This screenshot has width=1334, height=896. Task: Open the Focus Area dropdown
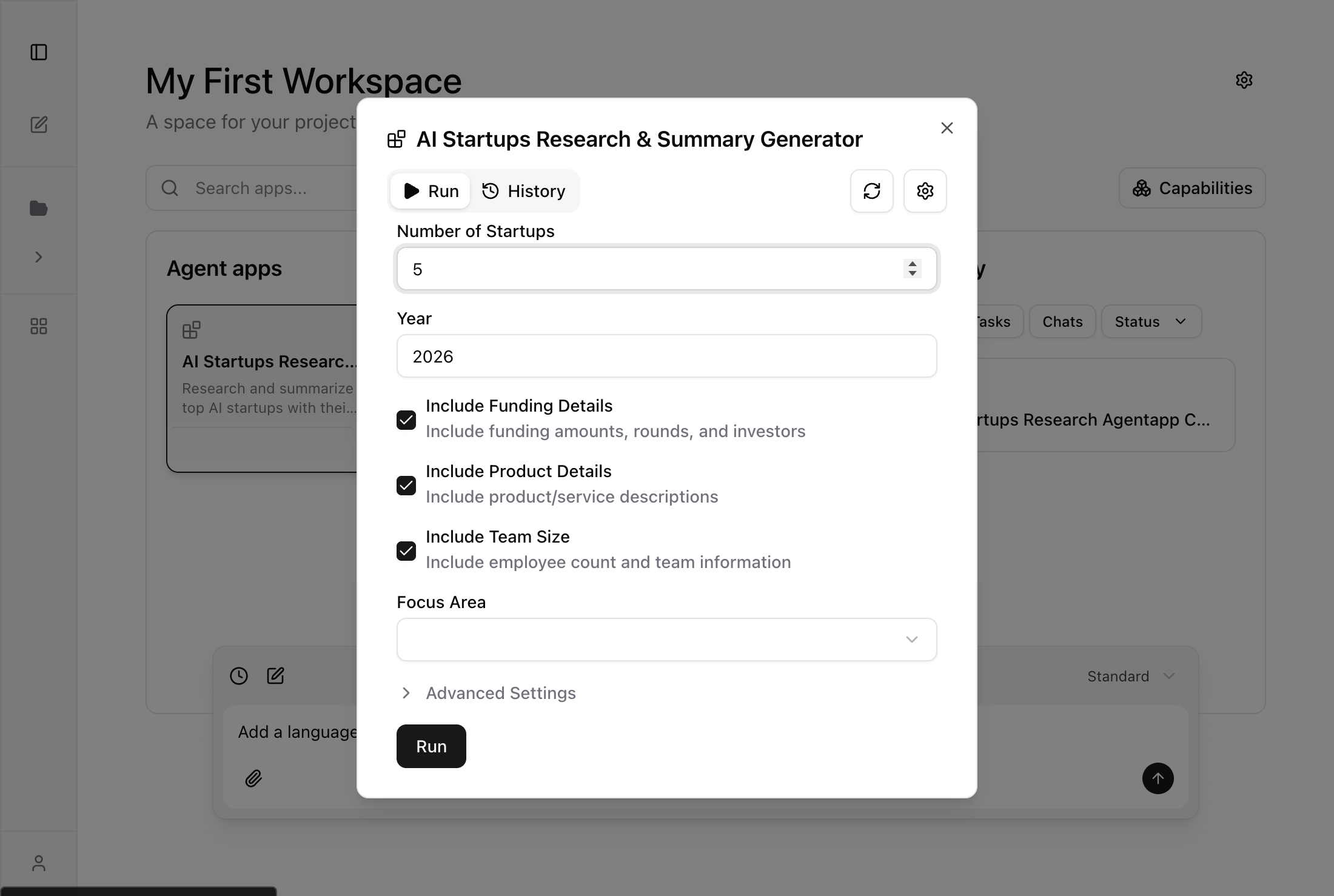(x=666, y=640)
